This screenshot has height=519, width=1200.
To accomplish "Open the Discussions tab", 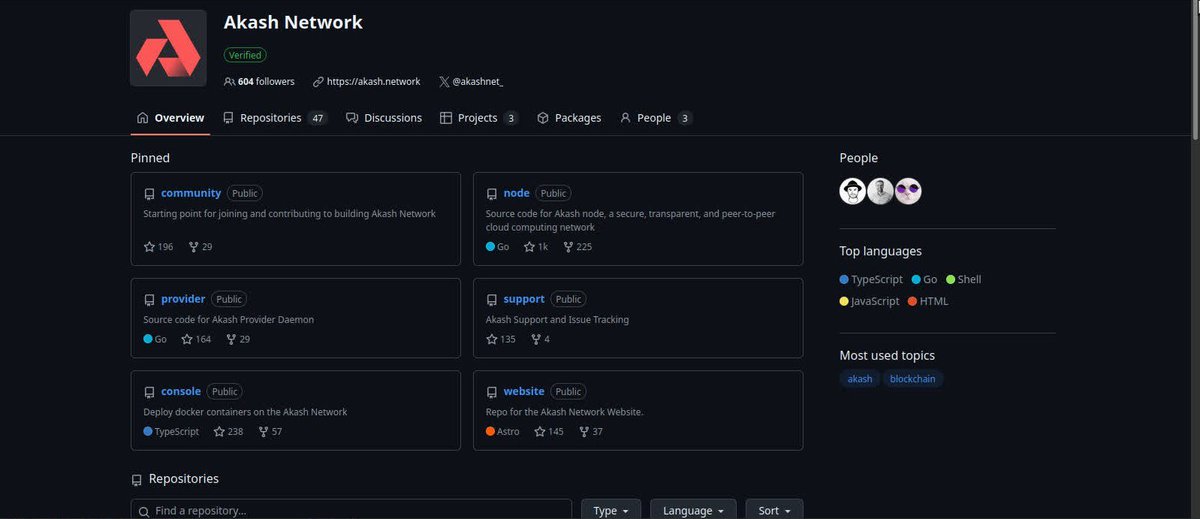I will [384, 118].
